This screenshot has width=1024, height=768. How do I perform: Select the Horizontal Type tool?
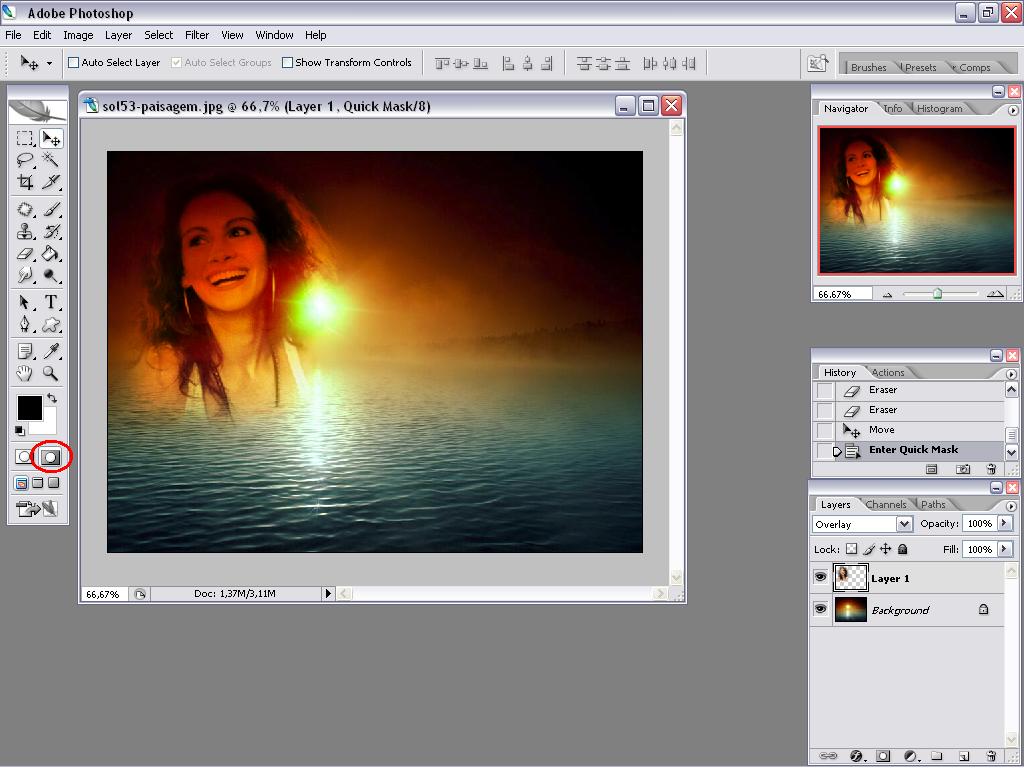pyautogui.click(x=50, y=302)
